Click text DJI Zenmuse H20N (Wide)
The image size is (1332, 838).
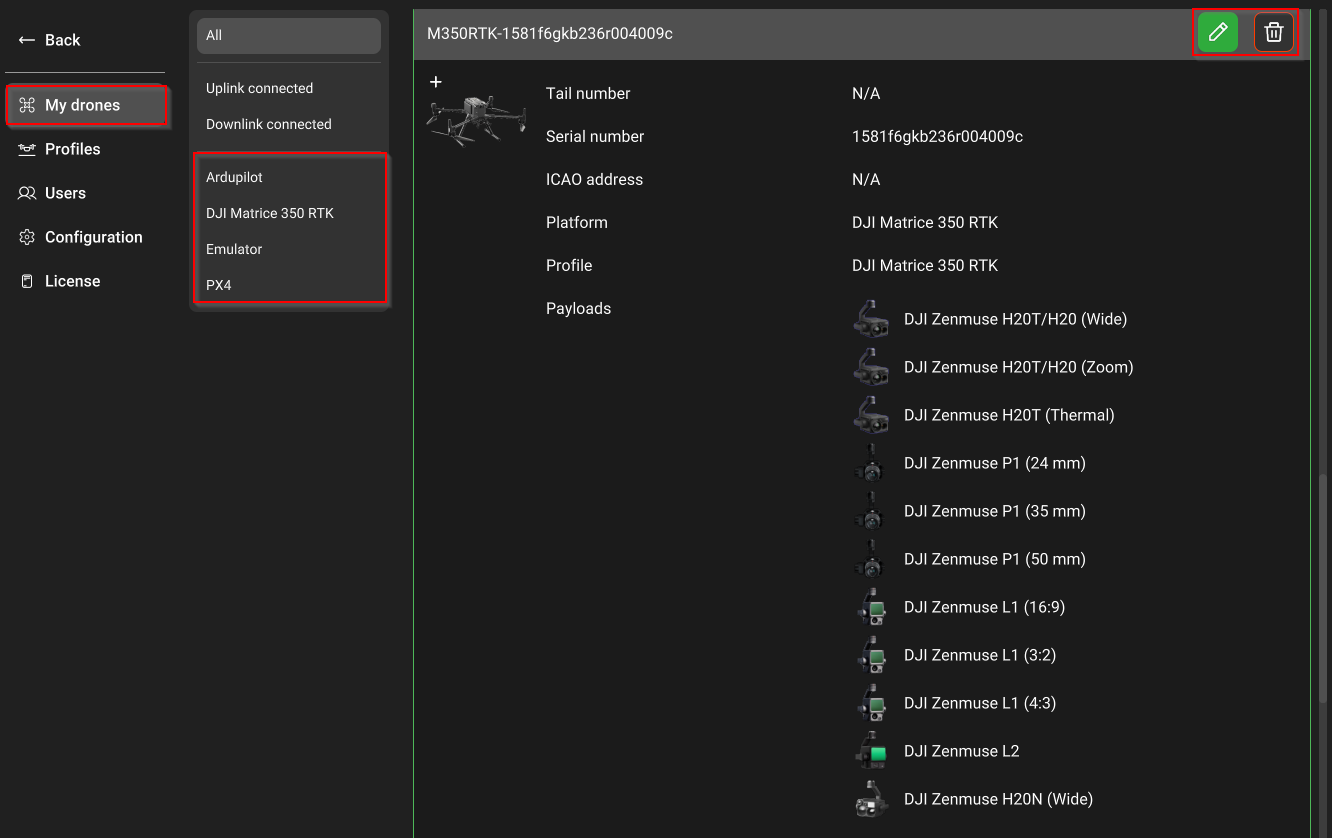pyautogui.click(x=998, y=799)
